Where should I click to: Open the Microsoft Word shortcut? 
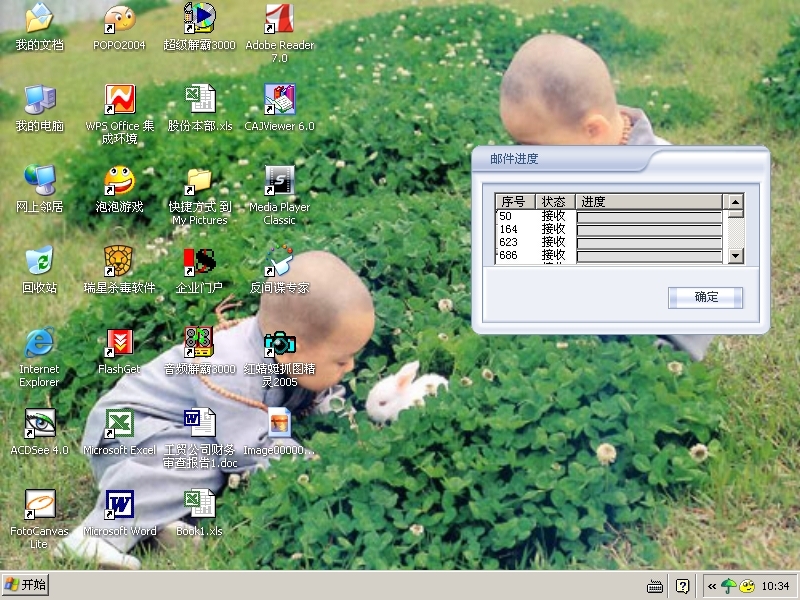pos(119,505)
